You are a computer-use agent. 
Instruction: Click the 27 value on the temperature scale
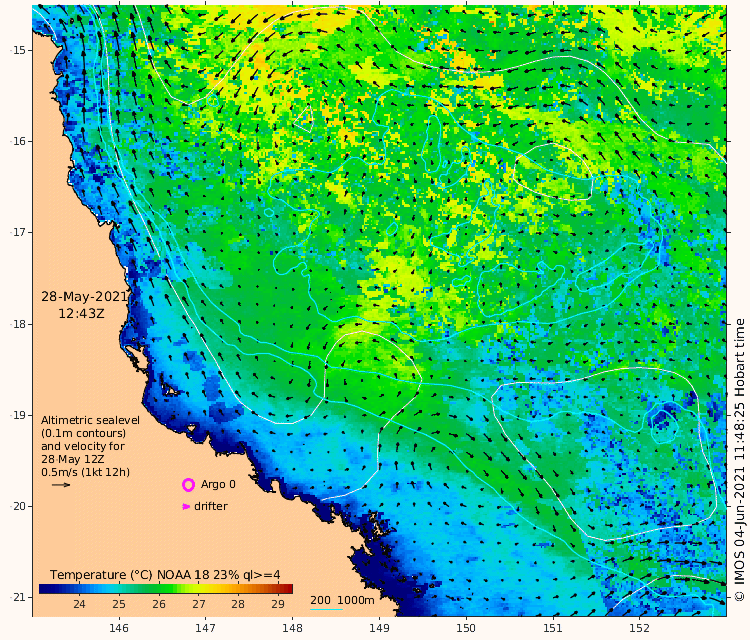pos(199,604)
